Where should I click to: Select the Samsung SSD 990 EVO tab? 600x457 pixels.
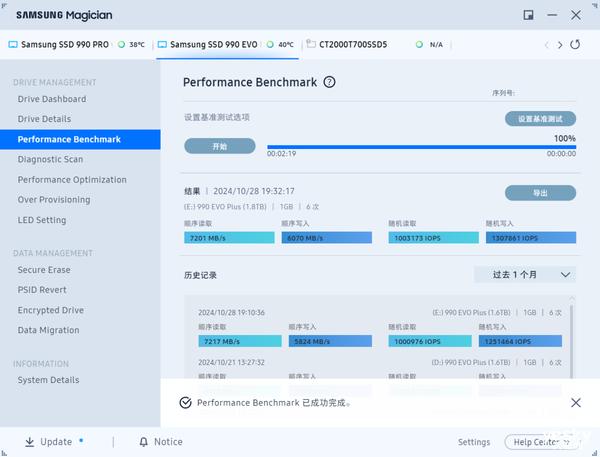(x=227, y=44)
